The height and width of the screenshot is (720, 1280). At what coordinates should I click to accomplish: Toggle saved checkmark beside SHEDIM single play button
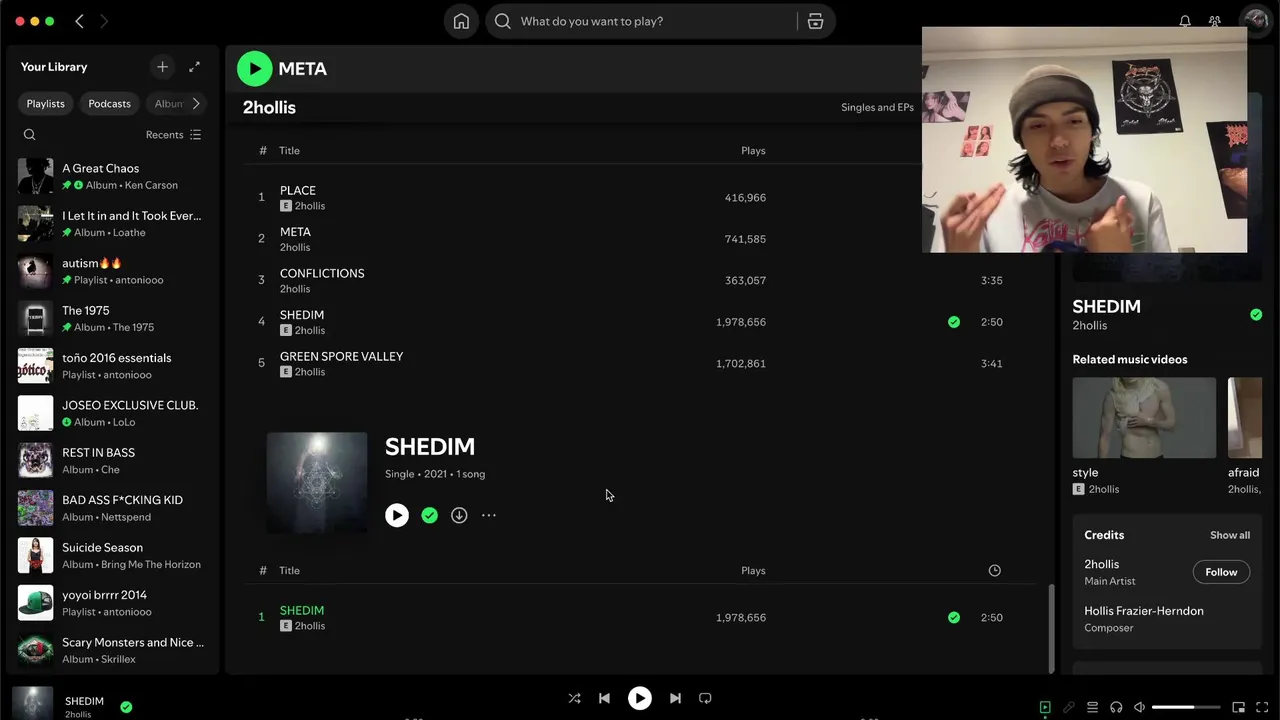pyautogui.click(x=429, y=515)
